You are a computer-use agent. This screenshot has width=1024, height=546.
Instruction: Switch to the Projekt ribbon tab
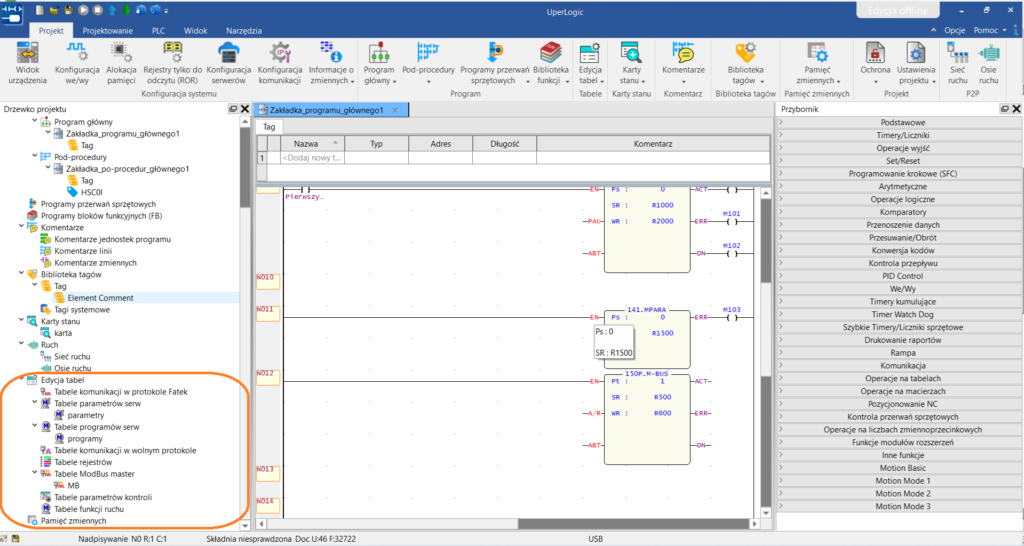[x=51, y=31]
